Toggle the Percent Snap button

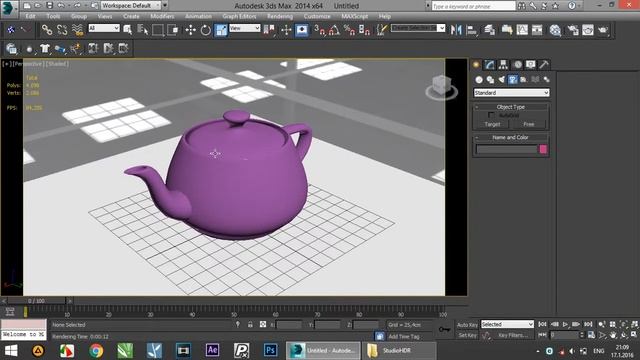(349, 30)
